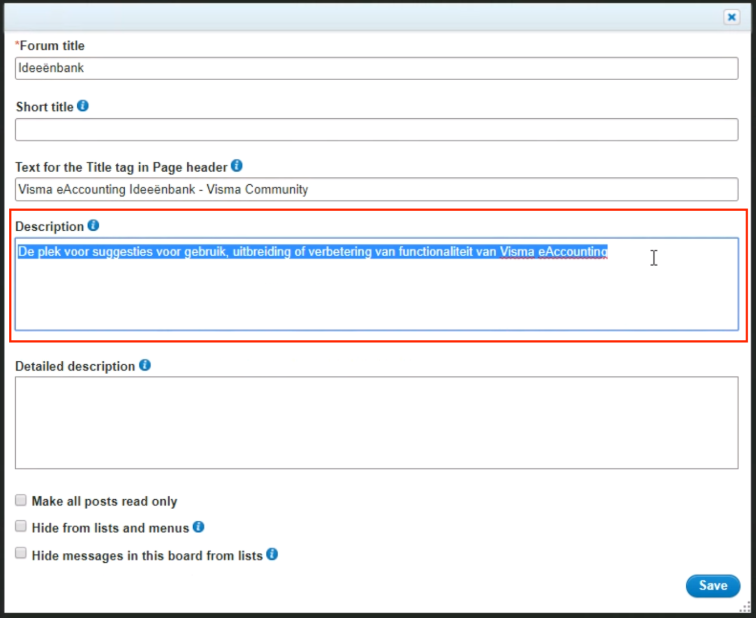
Task: Check Hide from lists and menus
Action: click(21, 526)
